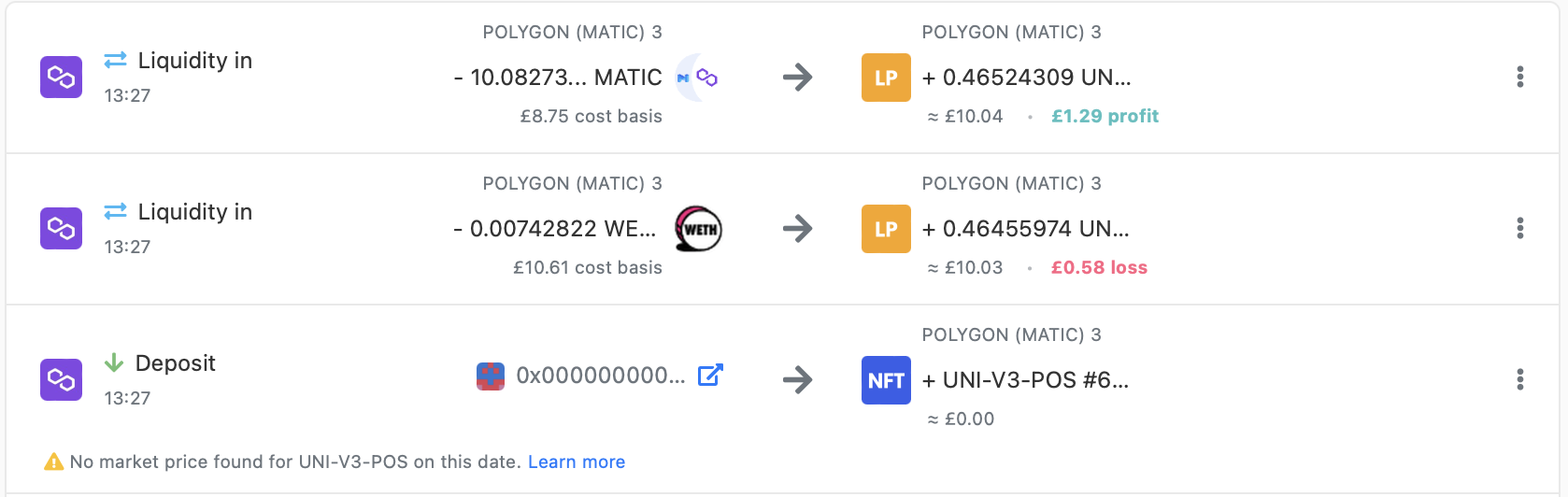Click the blue NFT icon
This screenshot has height=497, width=1568.
[x=886, y=380]
